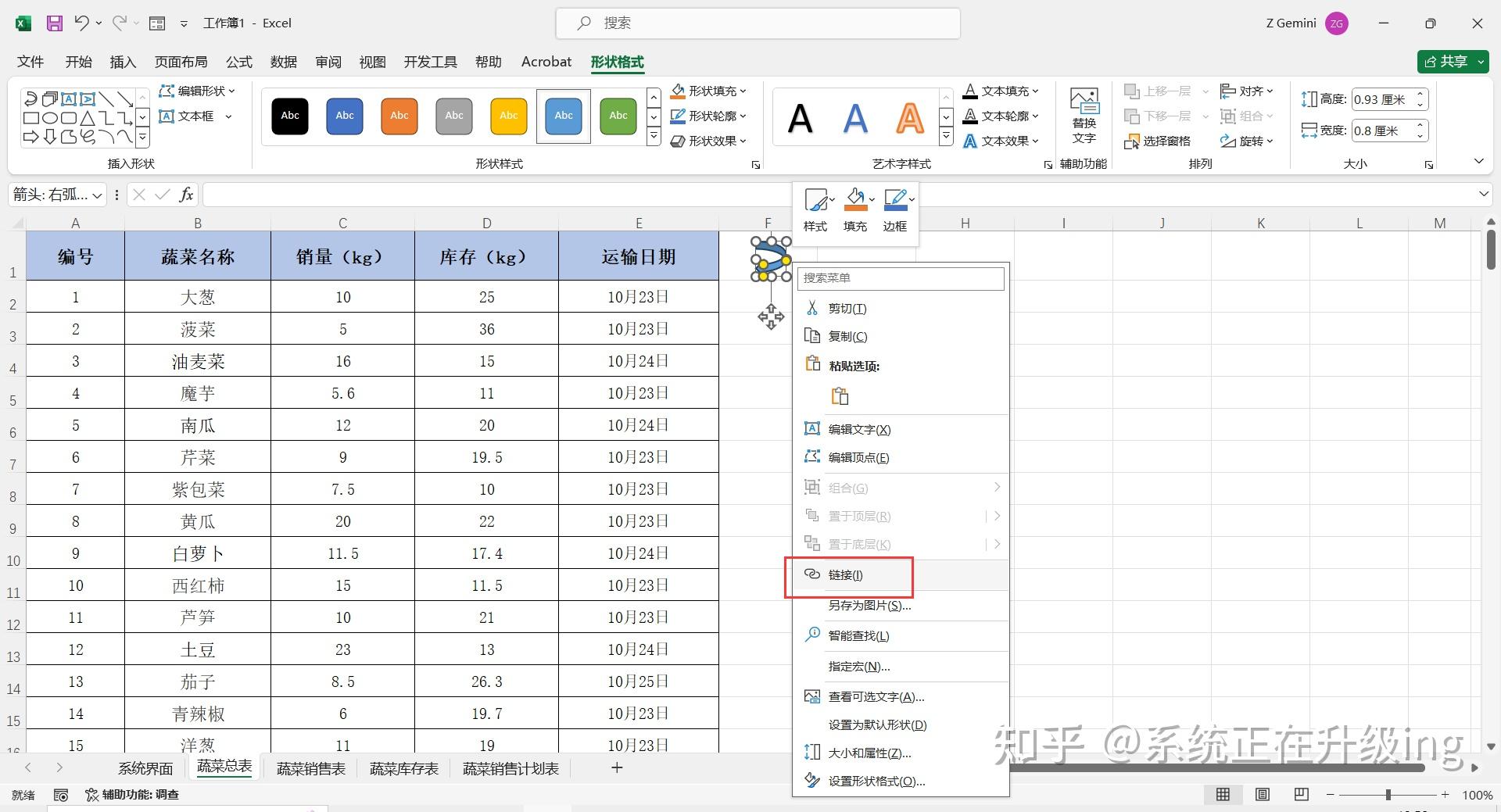Open the 替换文字 alt text pane
This screenshot has width=1501, height=812.
[x=1083, y=116]
